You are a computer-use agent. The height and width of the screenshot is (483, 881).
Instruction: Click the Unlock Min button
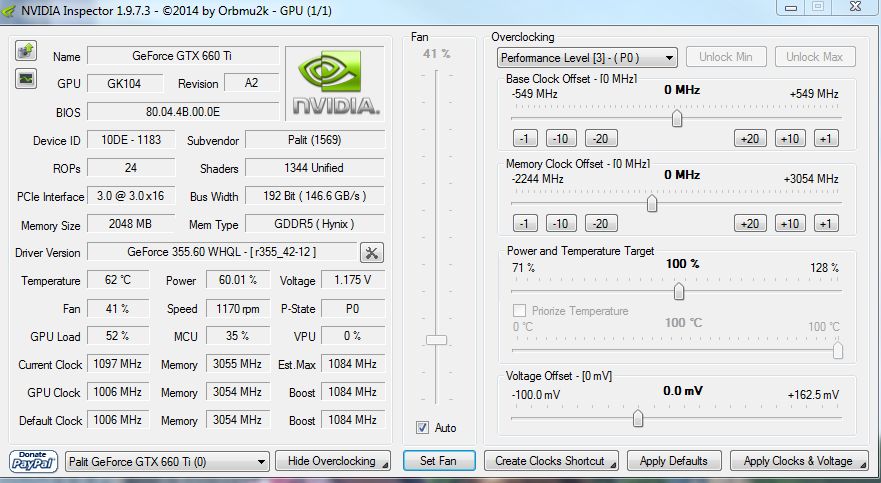(725, 57)
